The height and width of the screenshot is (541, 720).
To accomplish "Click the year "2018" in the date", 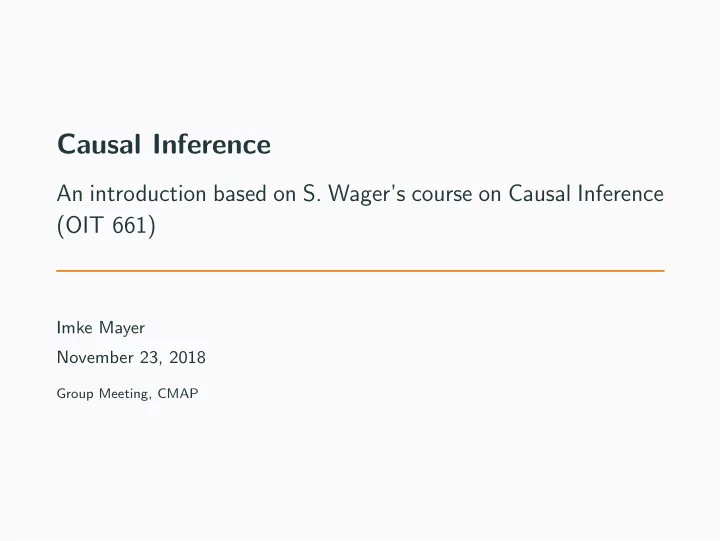I will pos(187,357).
